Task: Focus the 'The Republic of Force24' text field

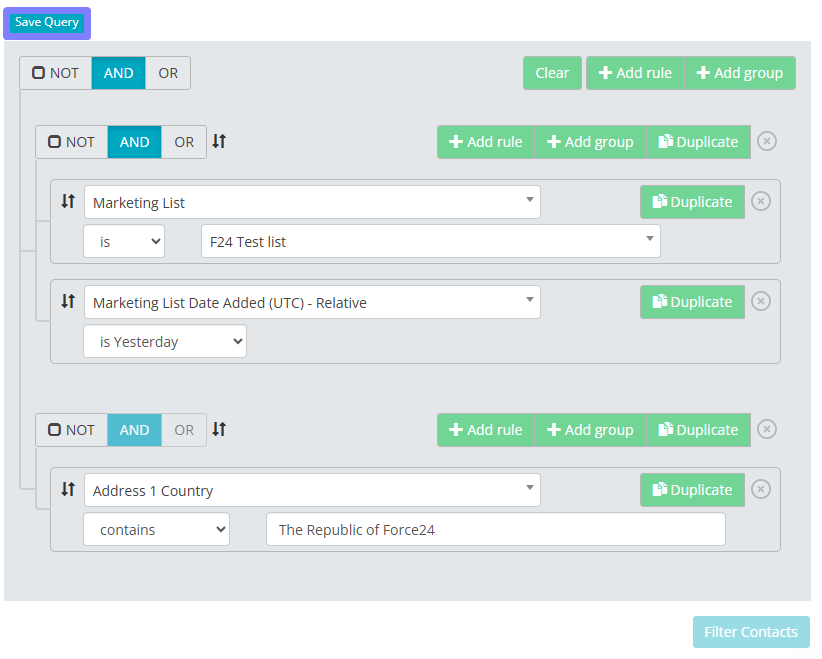Action: click(495, 530)
